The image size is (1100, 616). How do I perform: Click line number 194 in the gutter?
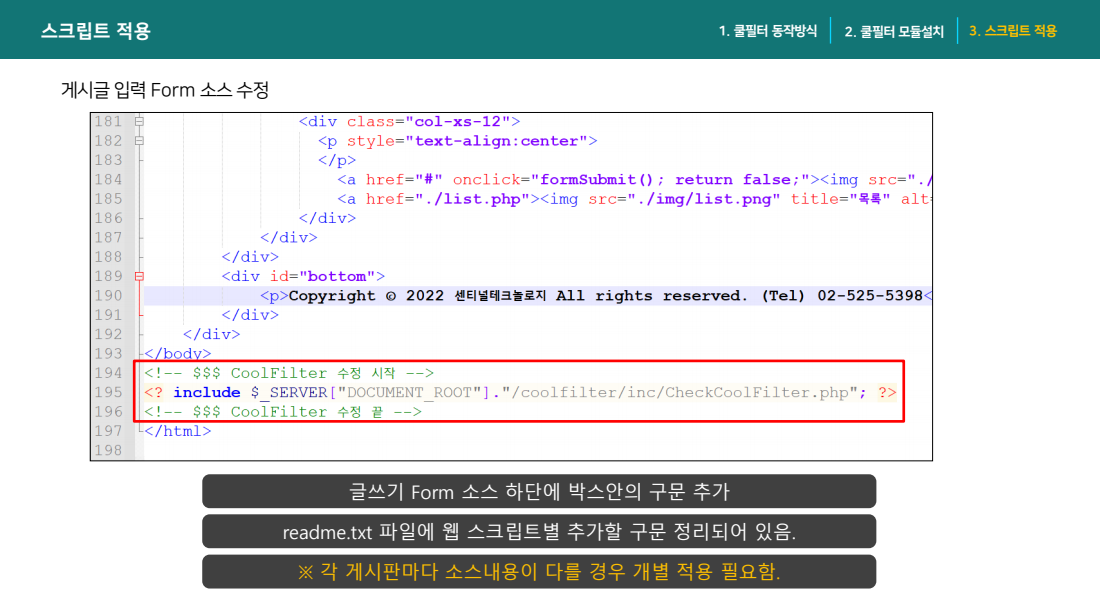[109, 373]
